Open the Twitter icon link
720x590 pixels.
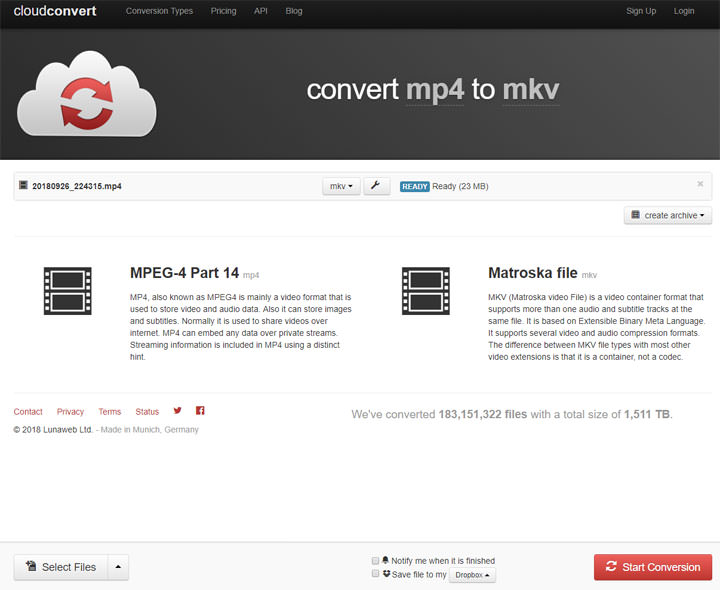click(177, 410)
